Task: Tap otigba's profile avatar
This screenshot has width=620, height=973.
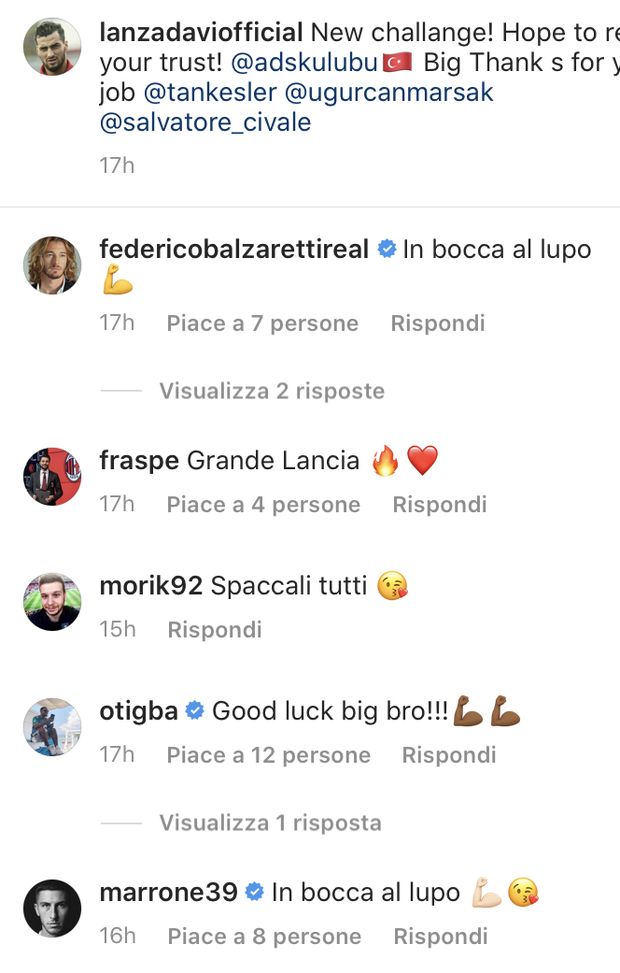Action: point(52,727)
